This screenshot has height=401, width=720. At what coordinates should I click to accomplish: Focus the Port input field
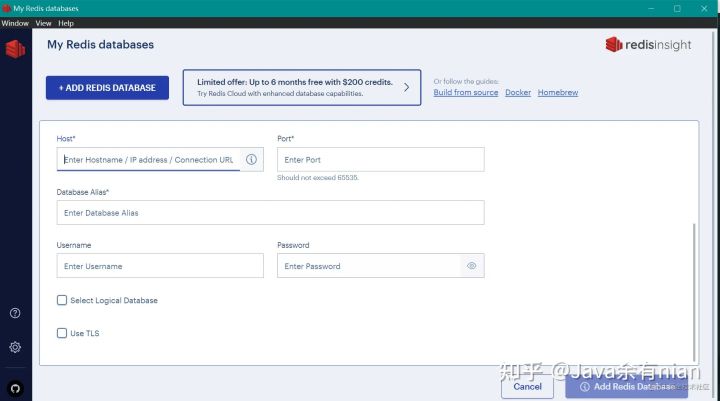click(381, 159)
